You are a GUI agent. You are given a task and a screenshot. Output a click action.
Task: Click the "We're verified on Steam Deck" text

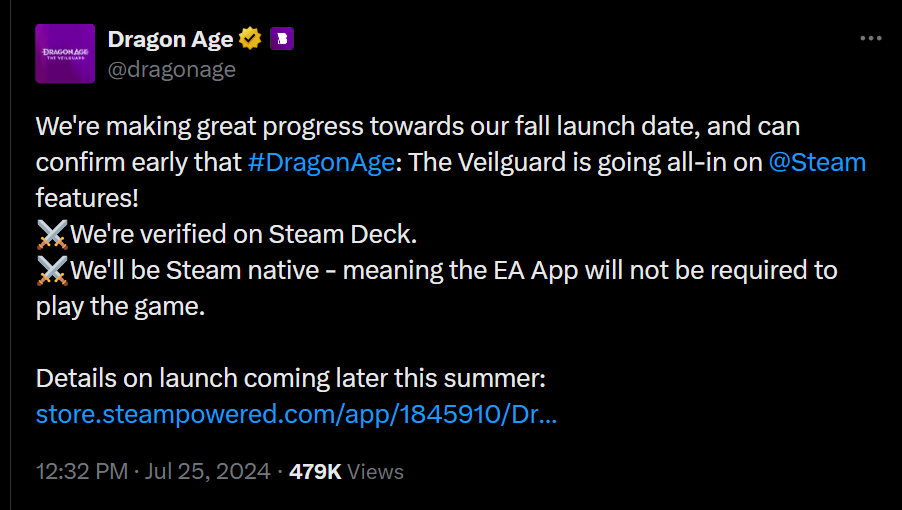pos(243,235)
